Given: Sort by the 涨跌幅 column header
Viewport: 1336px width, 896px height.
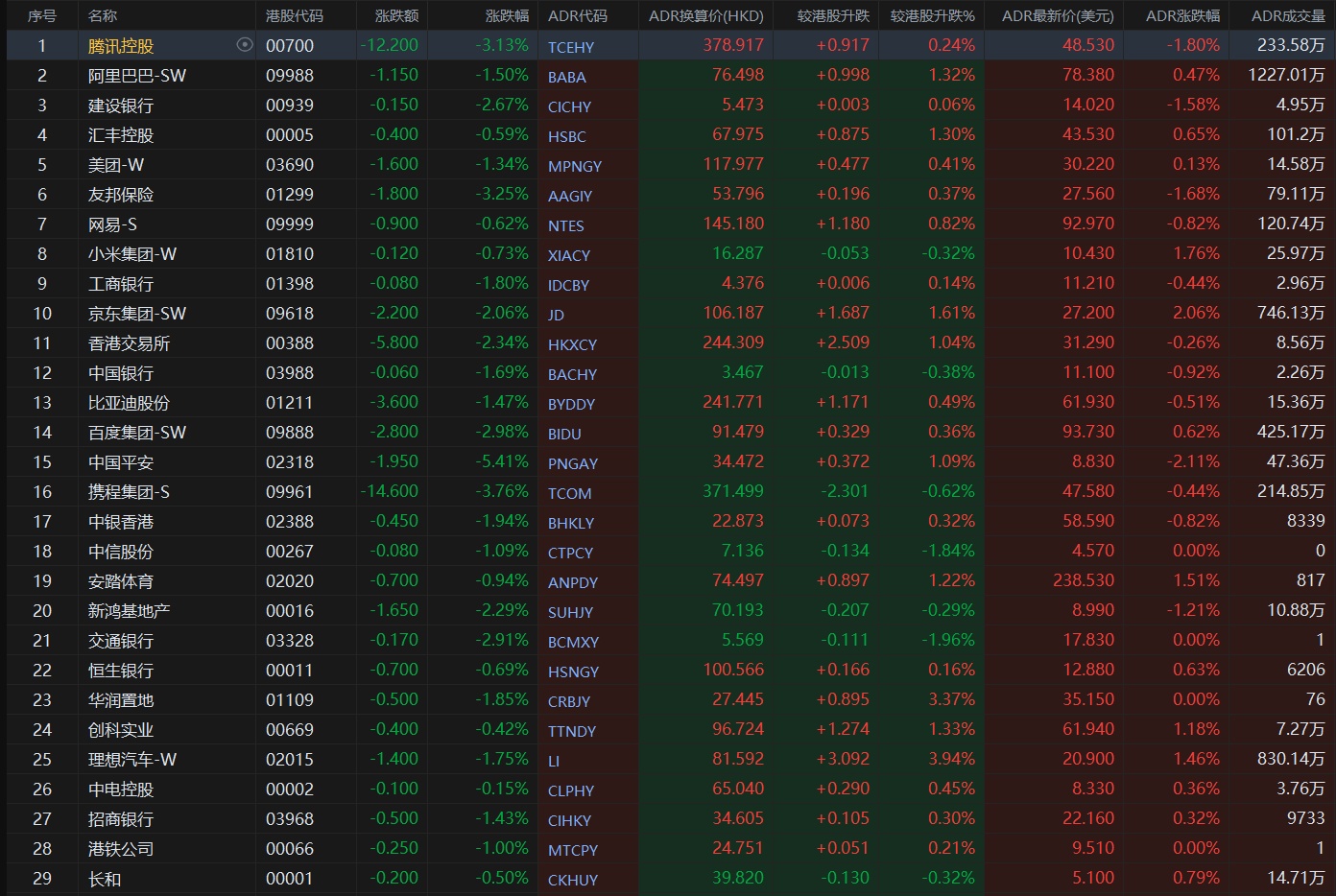Looking at the screenshot, I should coord(506,15).
